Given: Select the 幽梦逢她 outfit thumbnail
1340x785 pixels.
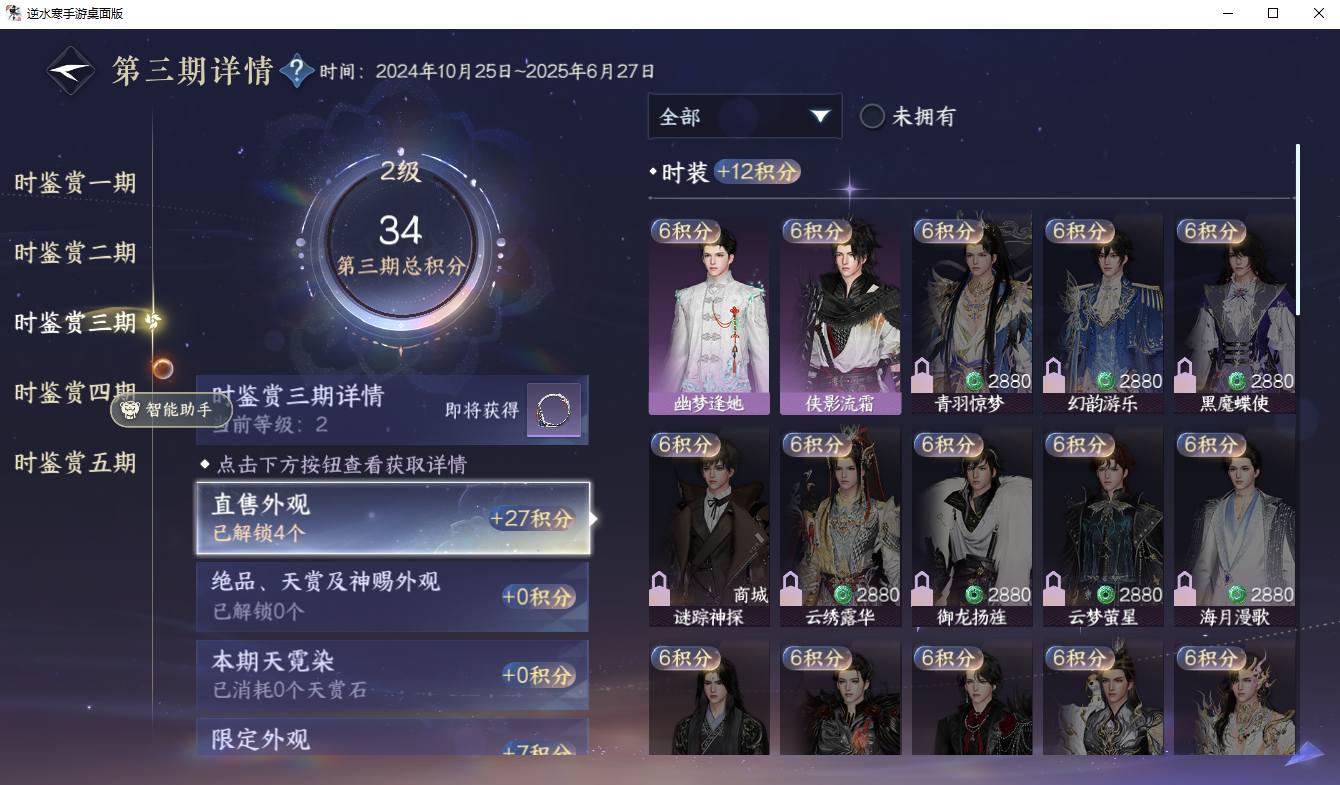Looking at the screenshot, I should (709, 315).
